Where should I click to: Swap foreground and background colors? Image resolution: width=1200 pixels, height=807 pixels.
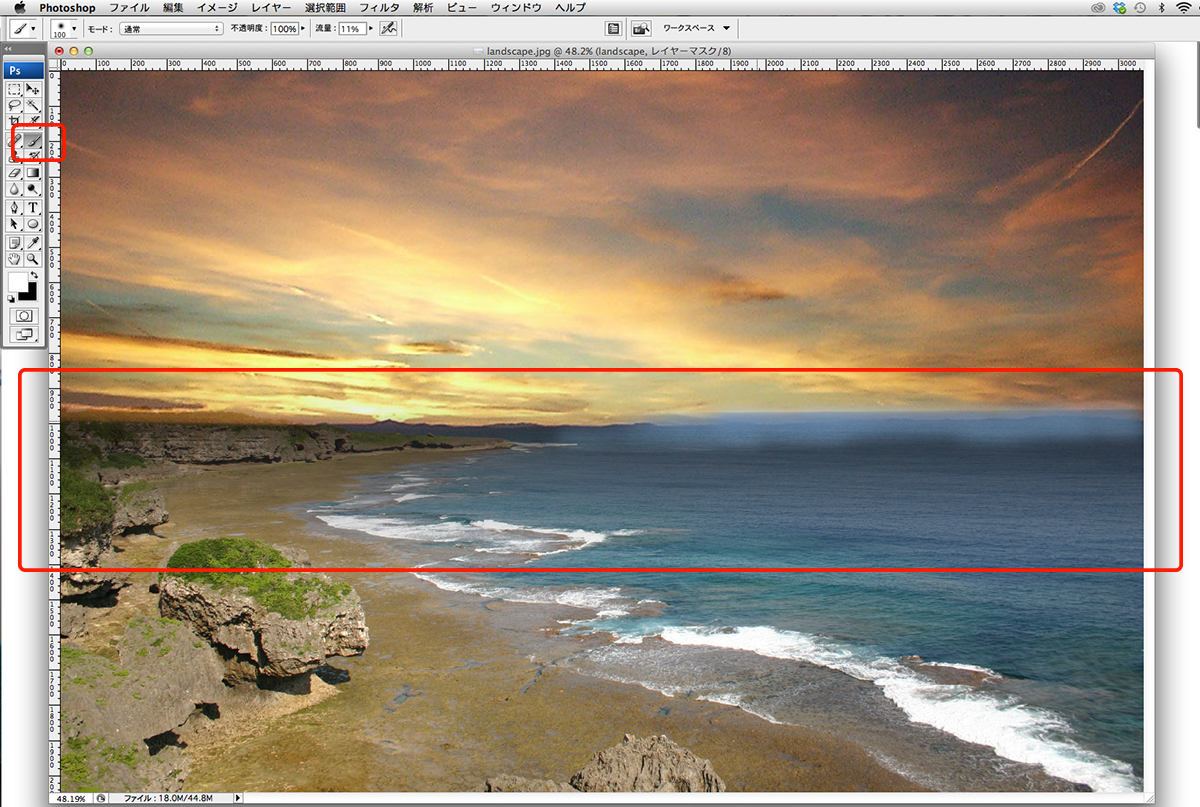pyautogui.click(x=33, y=275)
